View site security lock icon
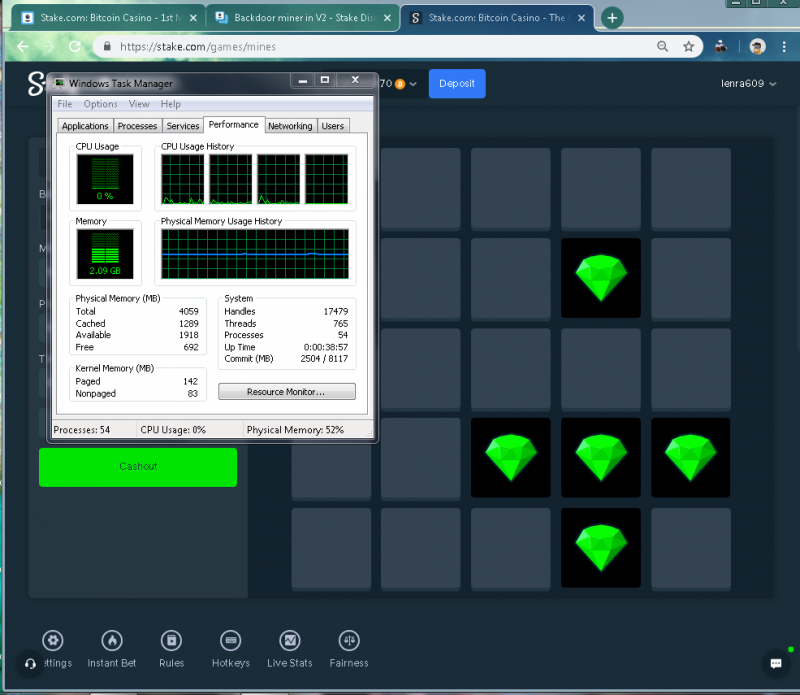Screen dimensions: 800x695 click(107, 46)
